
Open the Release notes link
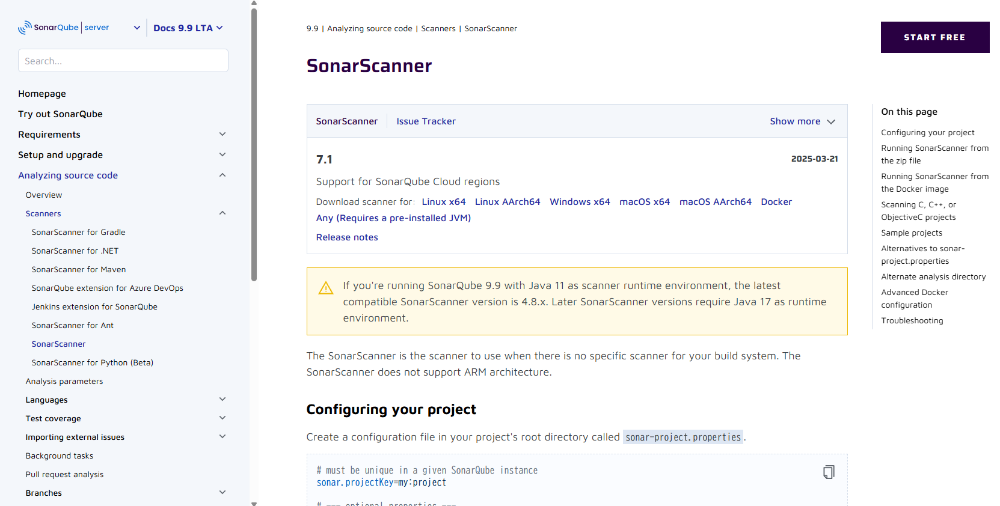pos(347,237)
